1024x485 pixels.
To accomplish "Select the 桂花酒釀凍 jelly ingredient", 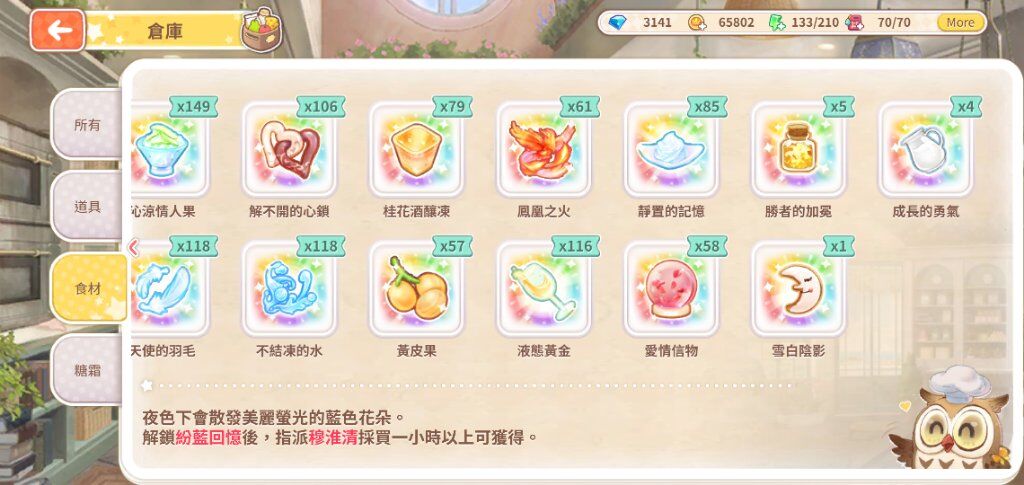I will click(417, 149).
